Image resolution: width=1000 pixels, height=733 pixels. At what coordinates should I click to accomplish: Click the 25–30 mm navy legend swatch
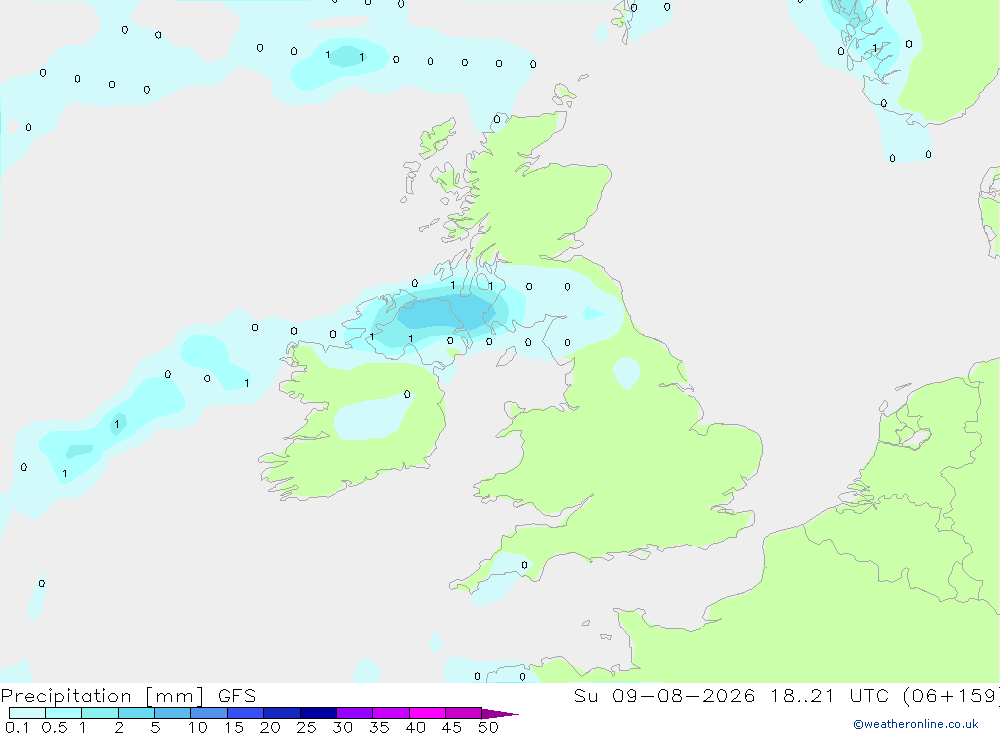tap(318, 713)
